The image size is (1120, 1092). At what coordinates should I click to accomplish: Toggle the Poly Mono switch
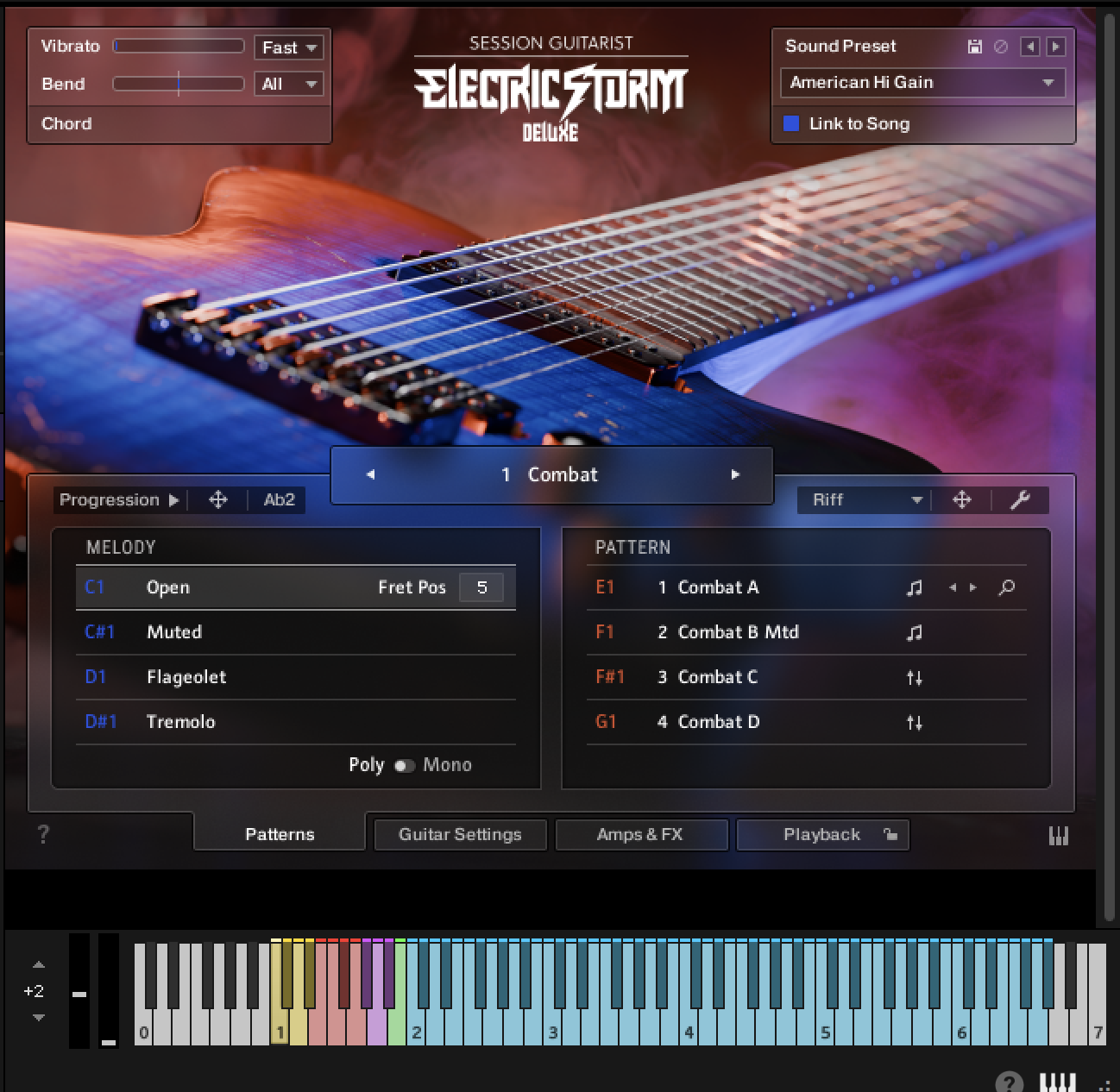tap(404, 765)
